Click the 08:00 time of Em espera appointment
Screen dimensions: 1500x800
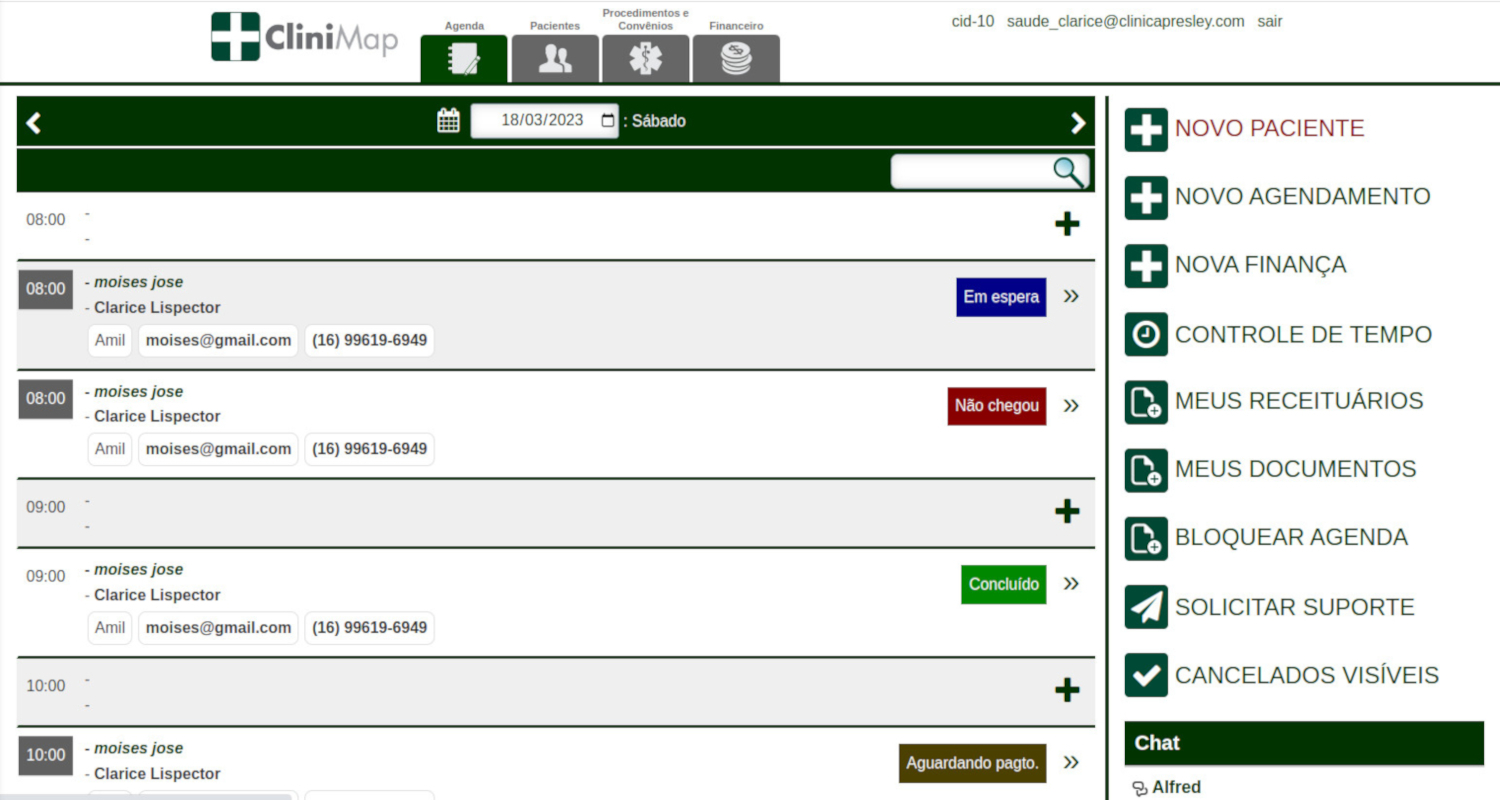46,289
